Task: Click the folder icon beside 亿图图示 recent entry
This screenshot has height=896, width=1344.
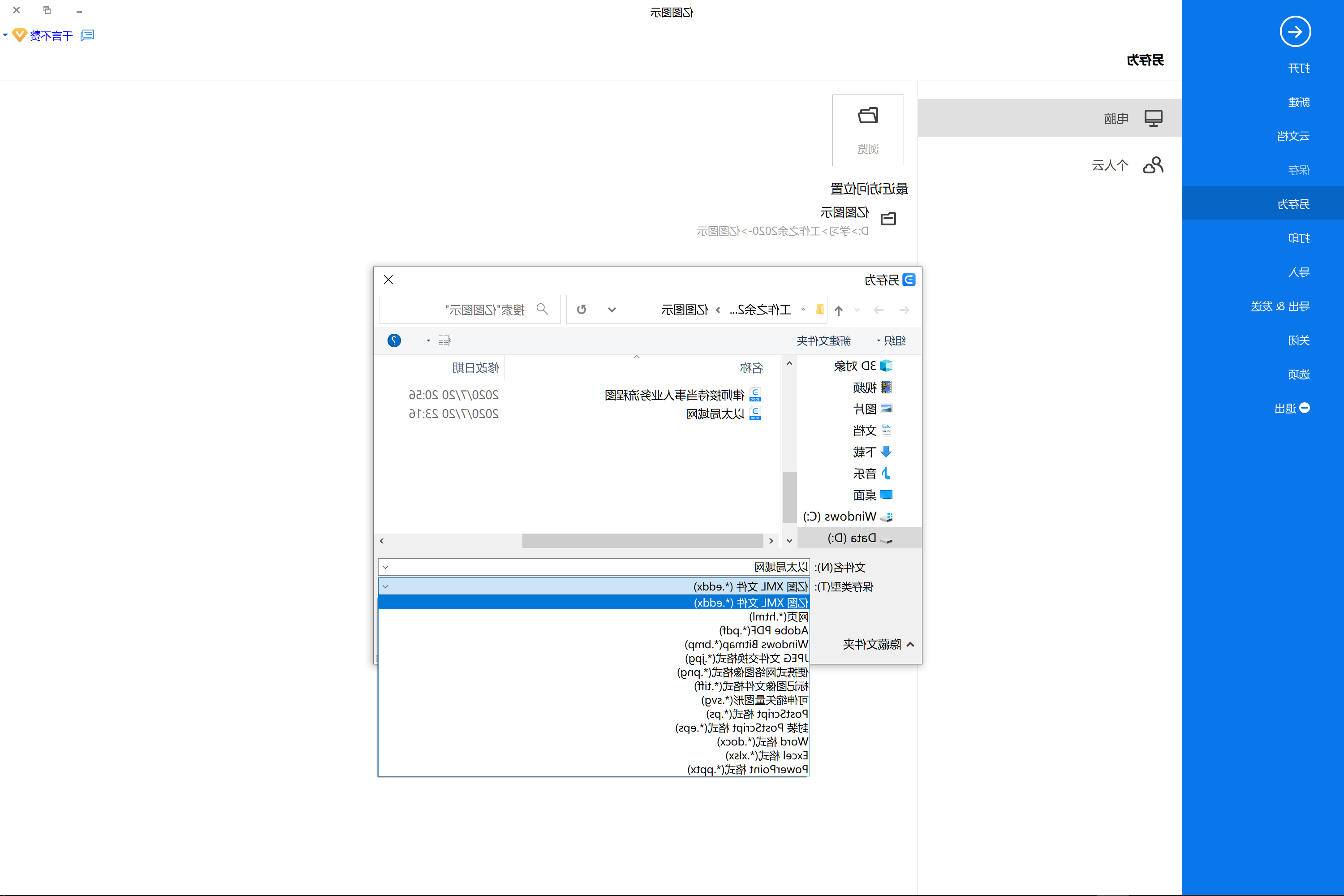Action: coord(888,219)
